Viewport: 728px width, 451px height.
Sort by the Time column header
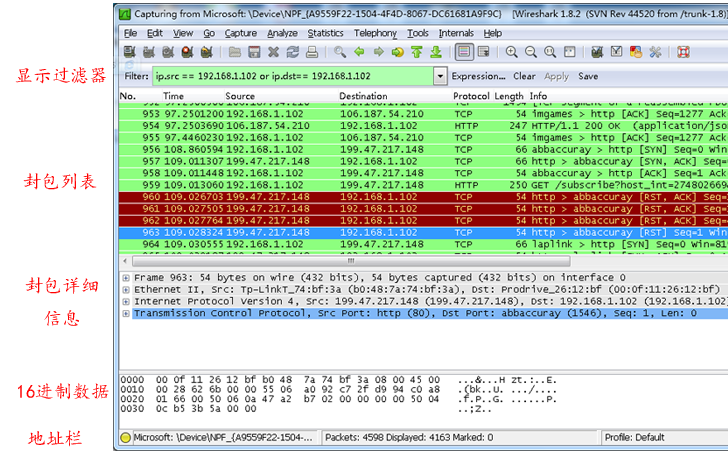point(174,96)
